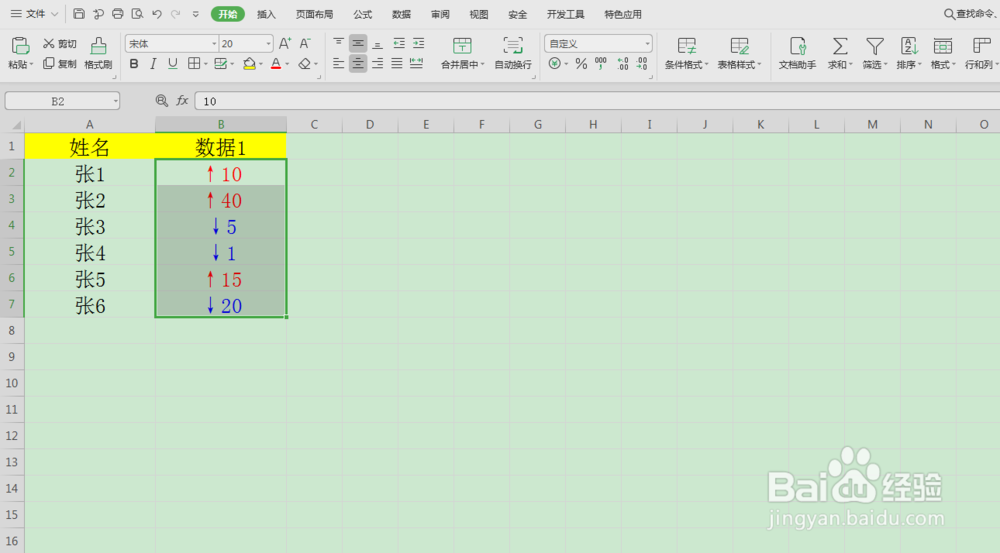The width and height of the screenshot is (1000, 553).
Task: Apply thousands separator style icon
Action: click(x=601, y=64)
